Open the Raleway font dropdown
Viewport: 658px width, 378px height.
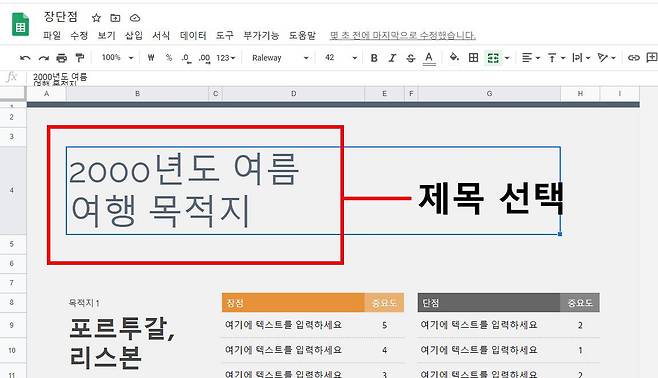pyautogui.click(x=280, y=58)
